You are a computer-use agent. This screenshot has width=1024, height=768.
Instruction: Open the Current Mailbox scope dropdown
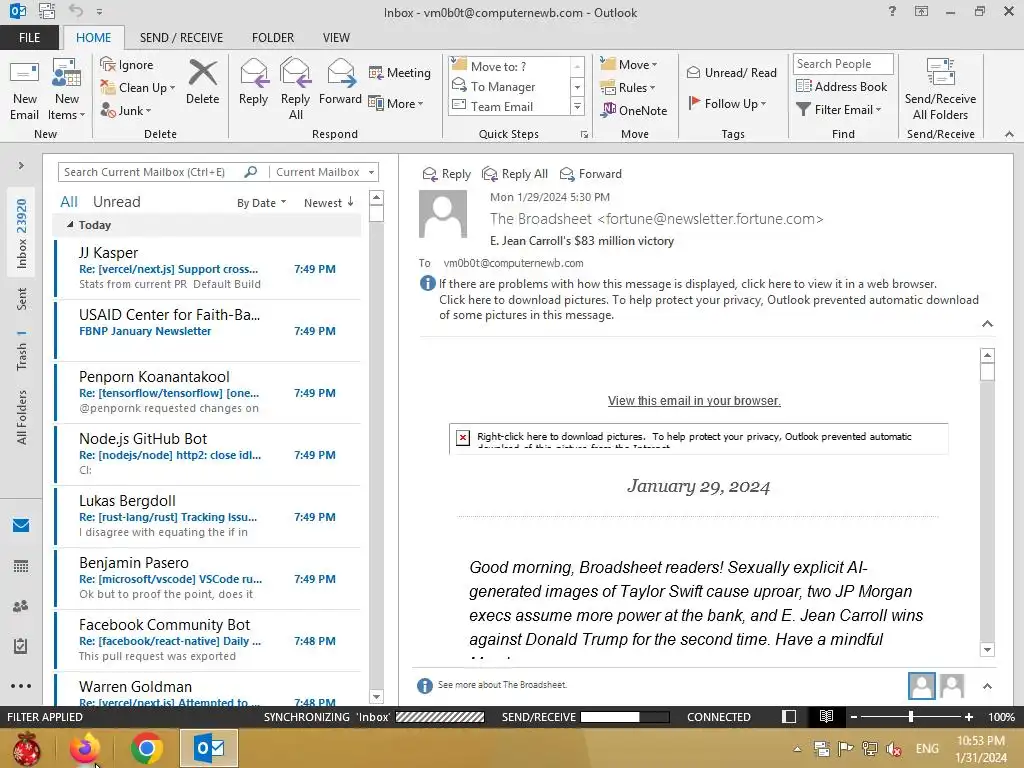pyautogui.click(x=325, y=172)
